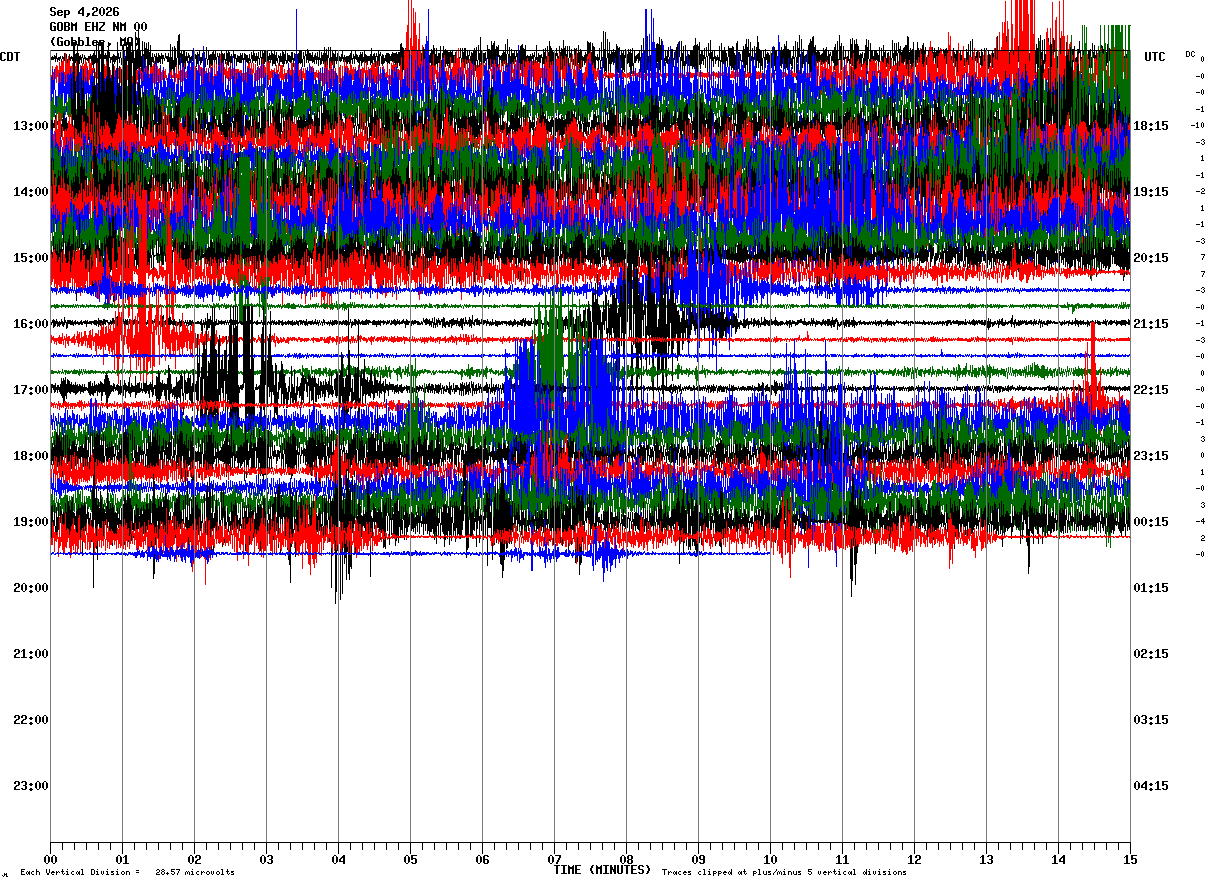The width and height of the screenshot is (1210, 886).
Task: Click the DC column header label
Action: 1190,54
